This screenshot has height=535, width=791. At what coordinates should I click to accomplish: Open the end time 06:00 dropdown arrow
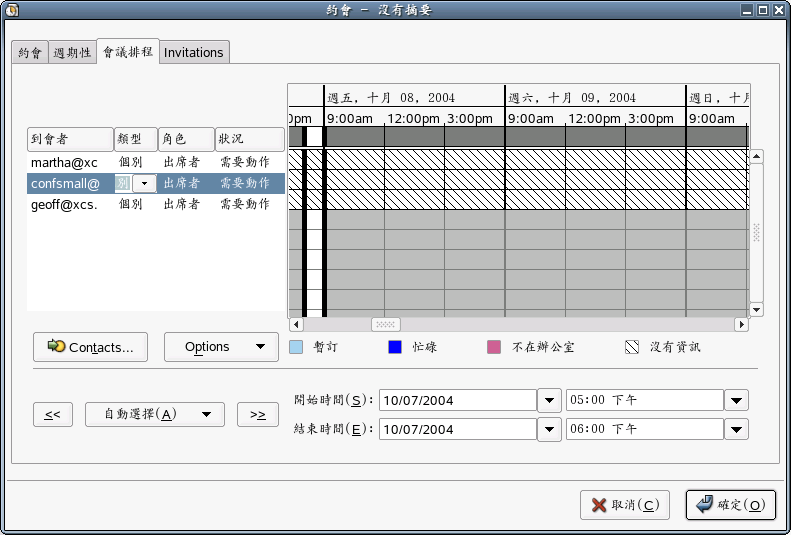[x=737, y=430]
